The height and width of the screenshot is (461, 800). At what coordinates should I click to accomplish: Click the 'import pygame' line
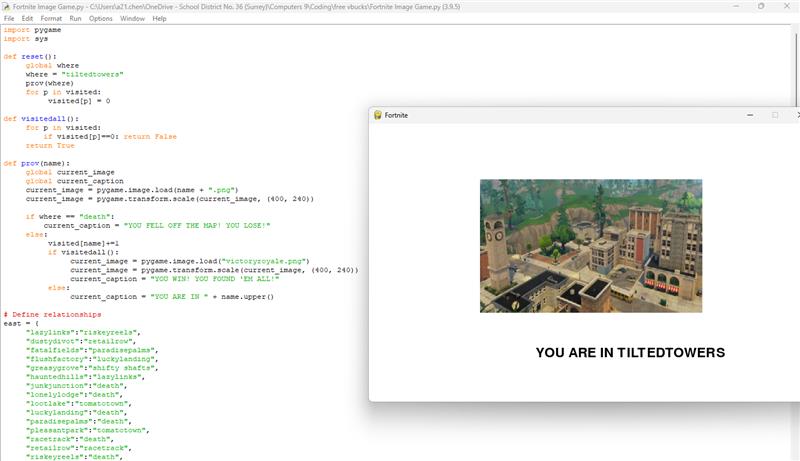pyautogui.click(x=32, y=30)
